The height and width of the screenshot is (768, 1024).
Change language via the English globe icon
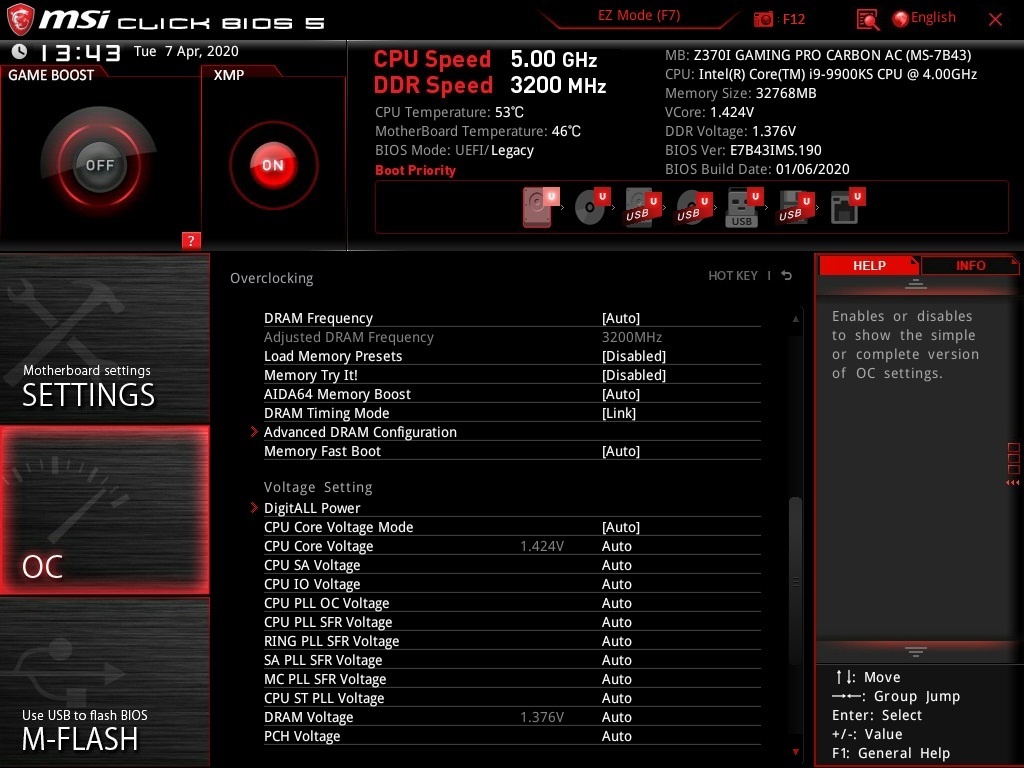click(x=923, y=18)
